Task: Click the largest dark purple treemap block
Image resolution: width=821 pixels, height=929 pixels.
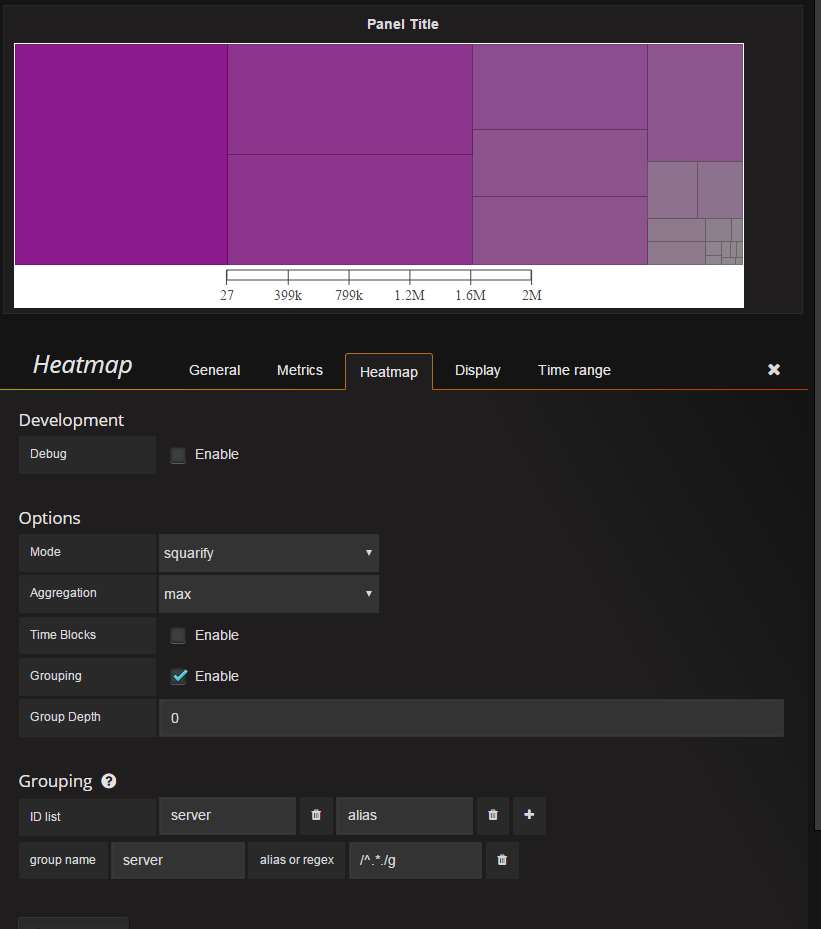Action: [121, 154]
